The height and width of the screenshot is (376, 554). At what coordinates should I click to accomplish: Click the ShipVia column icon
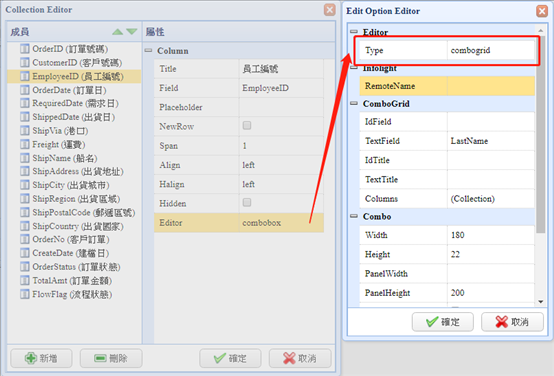click(24, 130)
